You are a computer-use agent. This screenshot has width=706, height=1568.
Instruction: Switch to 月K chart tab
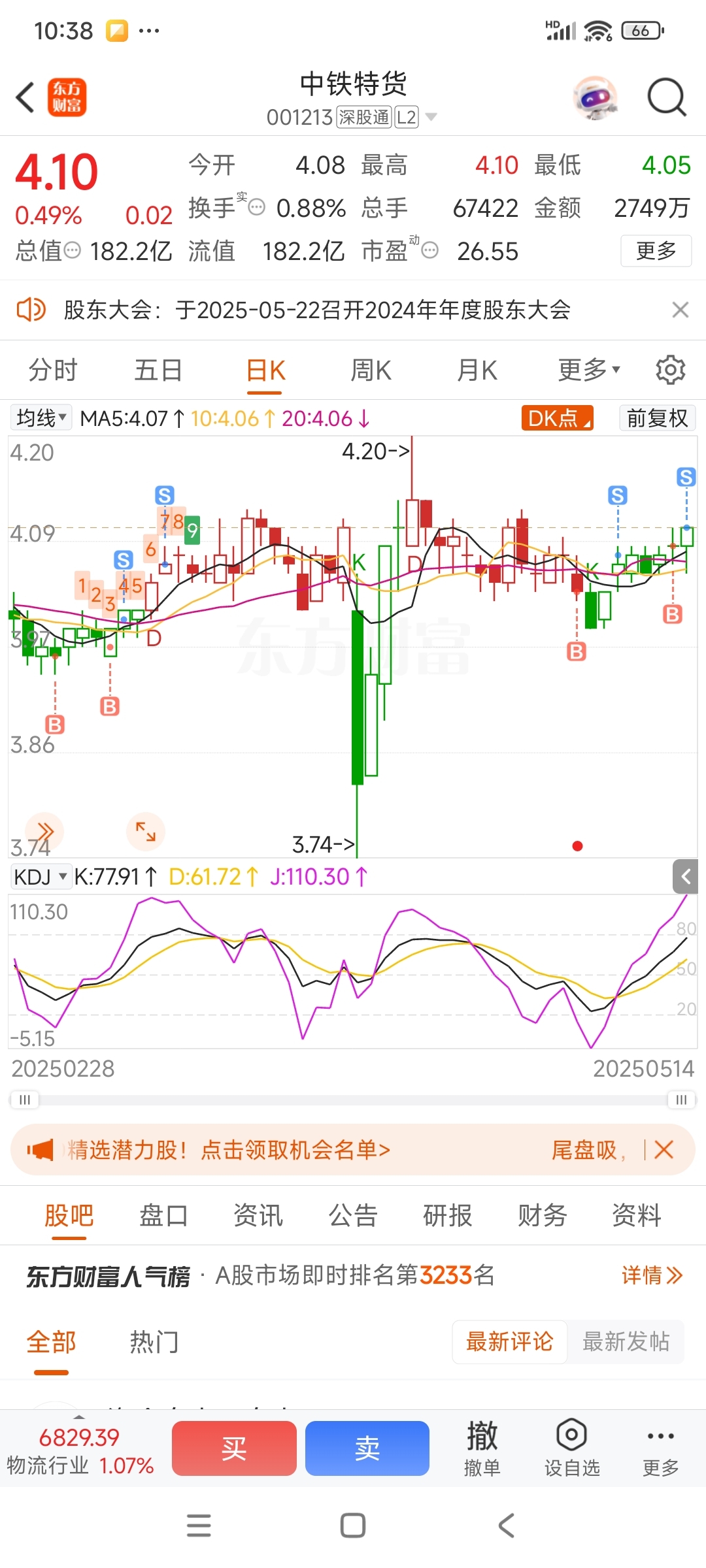point(477,370)
